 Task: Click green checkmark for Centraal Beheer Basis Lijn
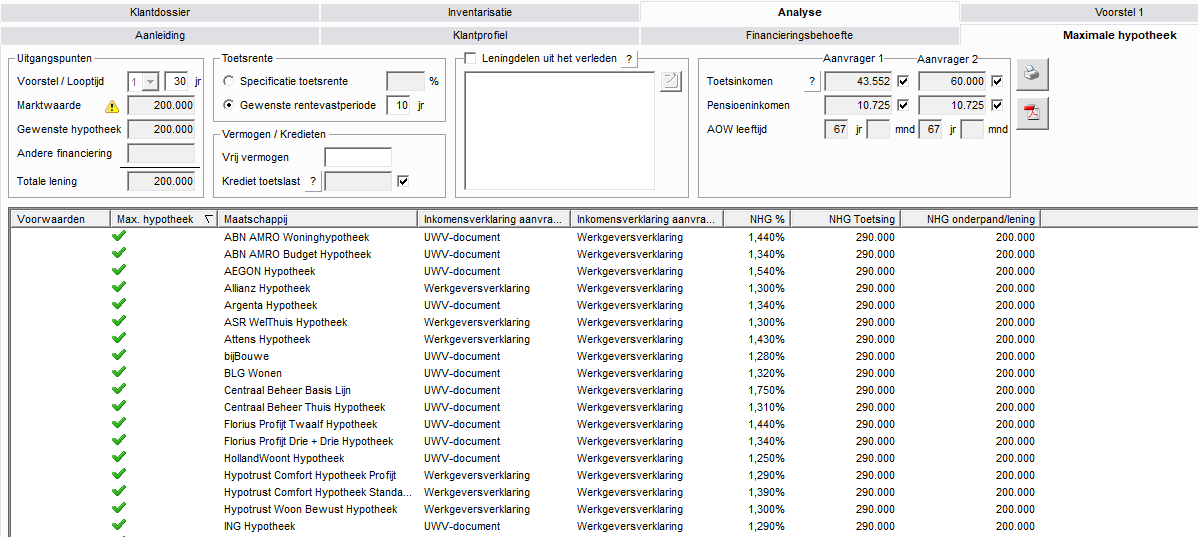pyautogui.click(x=118, y=389)
